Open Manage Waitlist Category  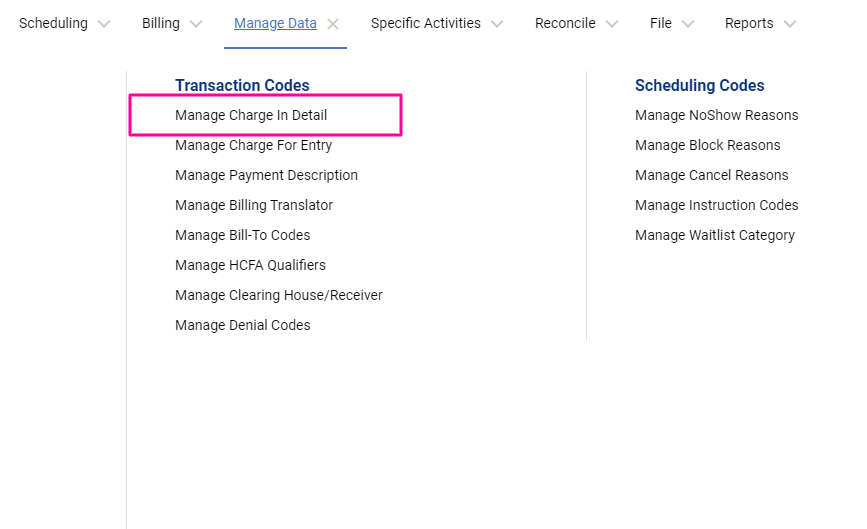pyautogui.click(x=714, y=235)
